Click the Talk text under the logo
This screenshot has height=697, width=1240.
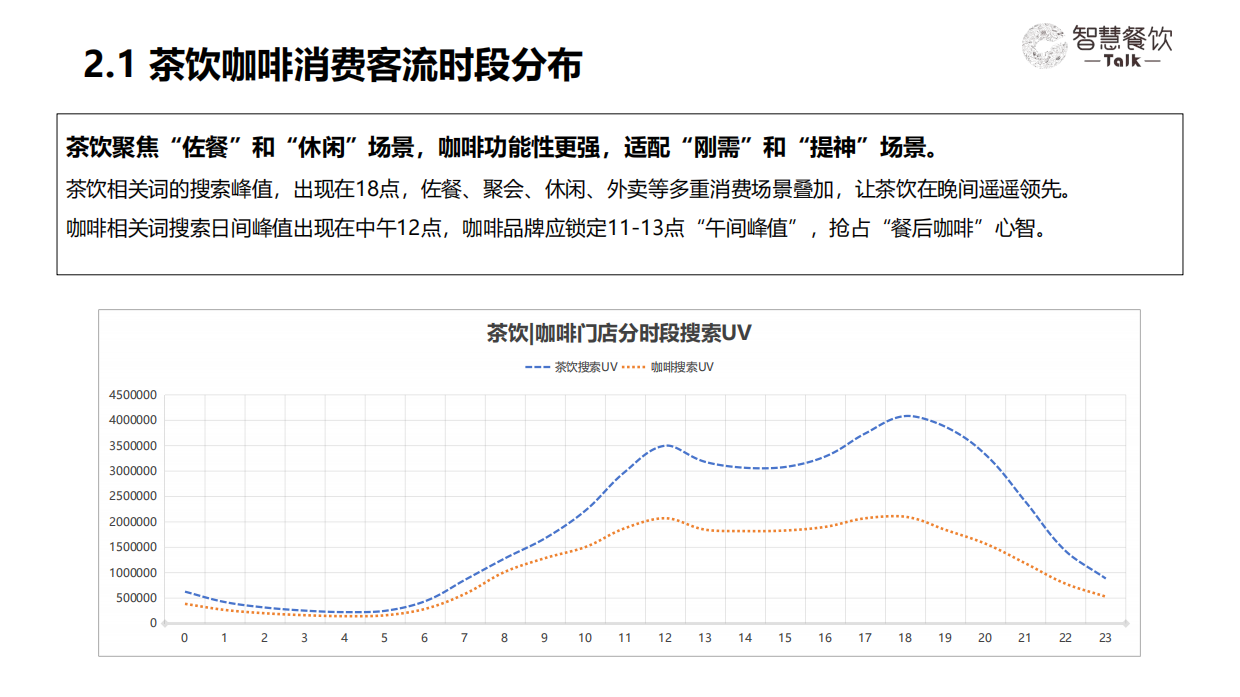click(x=1122, y=62)
